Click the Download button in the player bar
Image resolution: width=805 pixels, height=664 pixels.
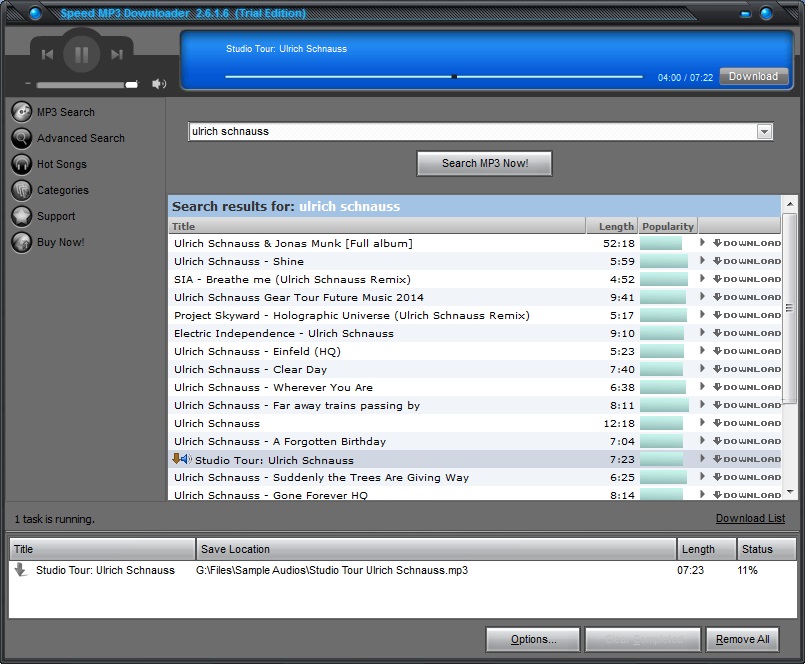753,76
